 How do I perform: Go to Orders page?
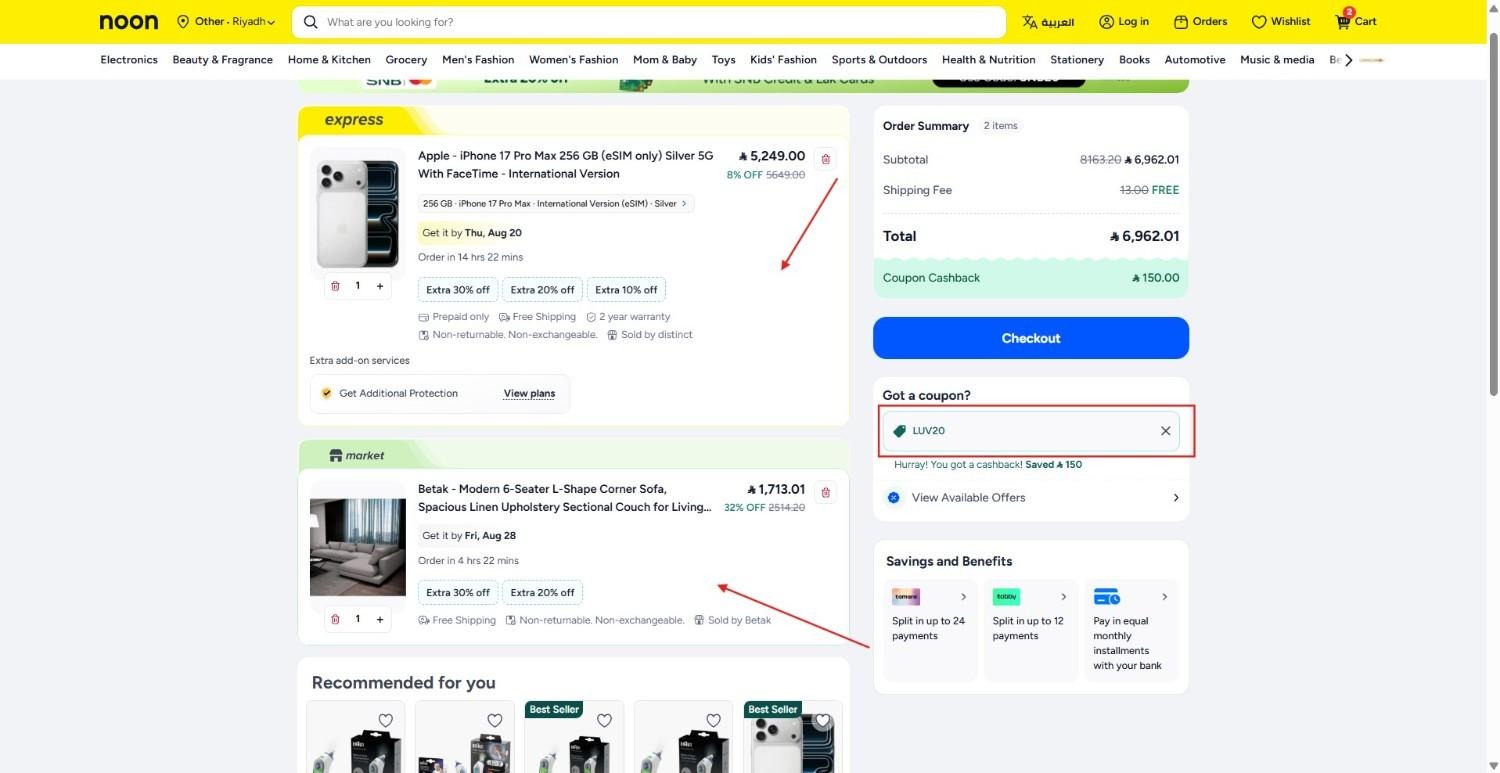[x=1200, y=21]
